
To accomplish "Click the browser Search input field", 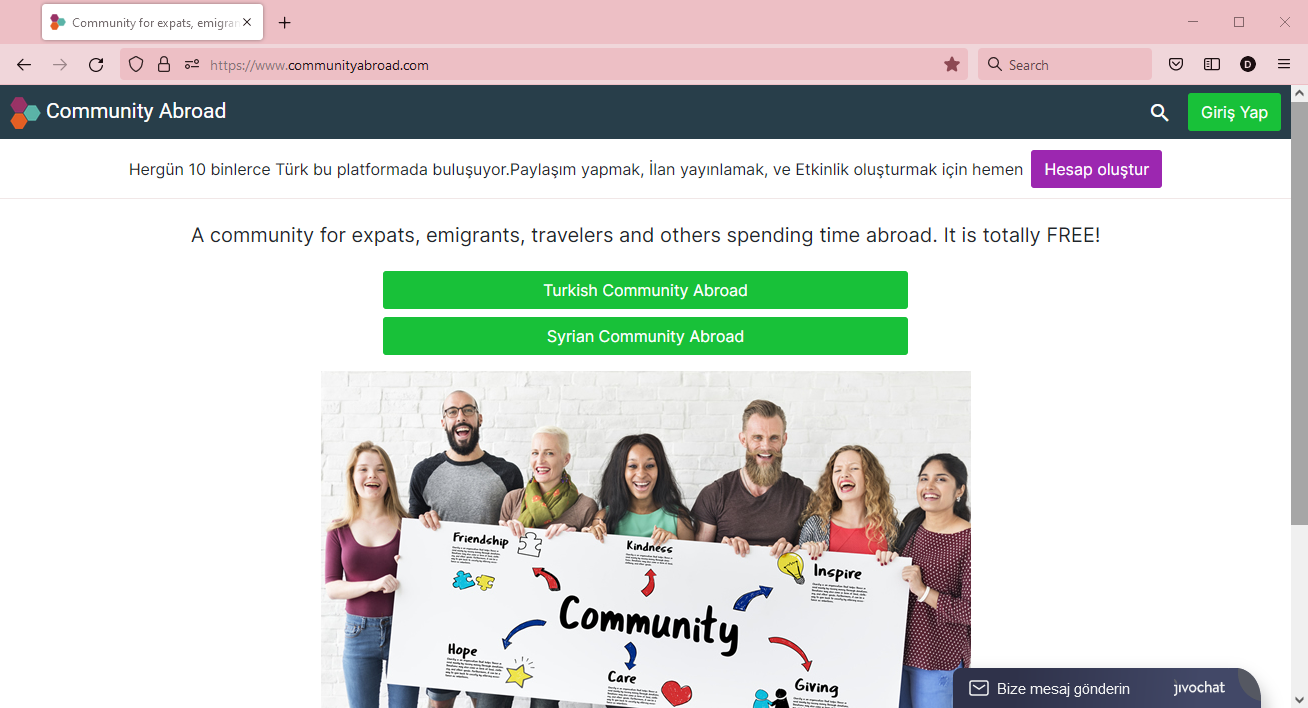I will click(1065, 65).
